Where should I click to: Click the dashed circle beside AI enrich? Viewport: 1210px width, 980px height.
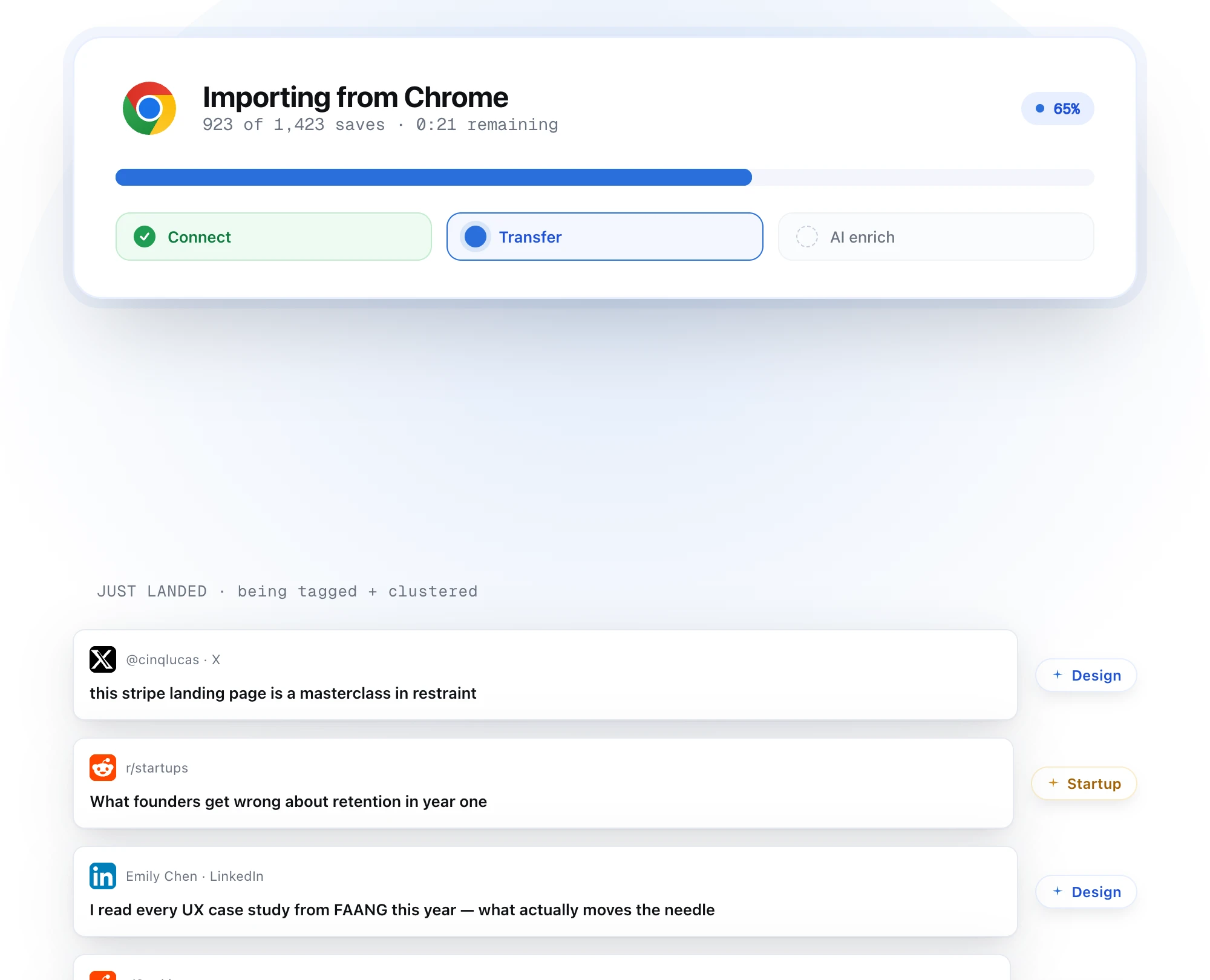tap(807, 237)
